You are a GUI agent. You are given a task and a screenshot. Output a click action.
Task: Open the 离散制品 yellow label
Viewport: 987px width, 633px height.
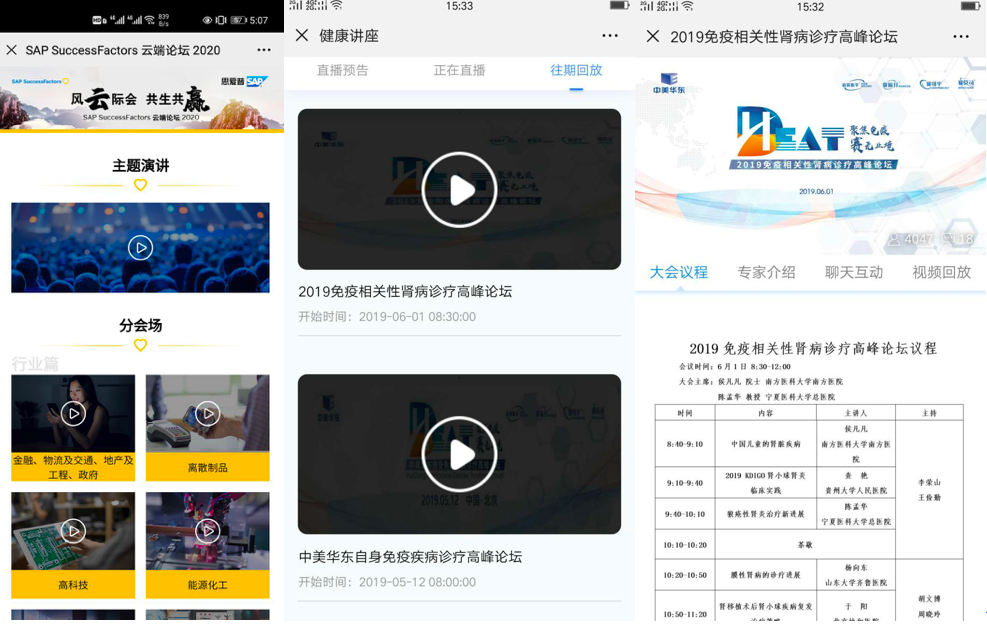click(x=208, y=467)
